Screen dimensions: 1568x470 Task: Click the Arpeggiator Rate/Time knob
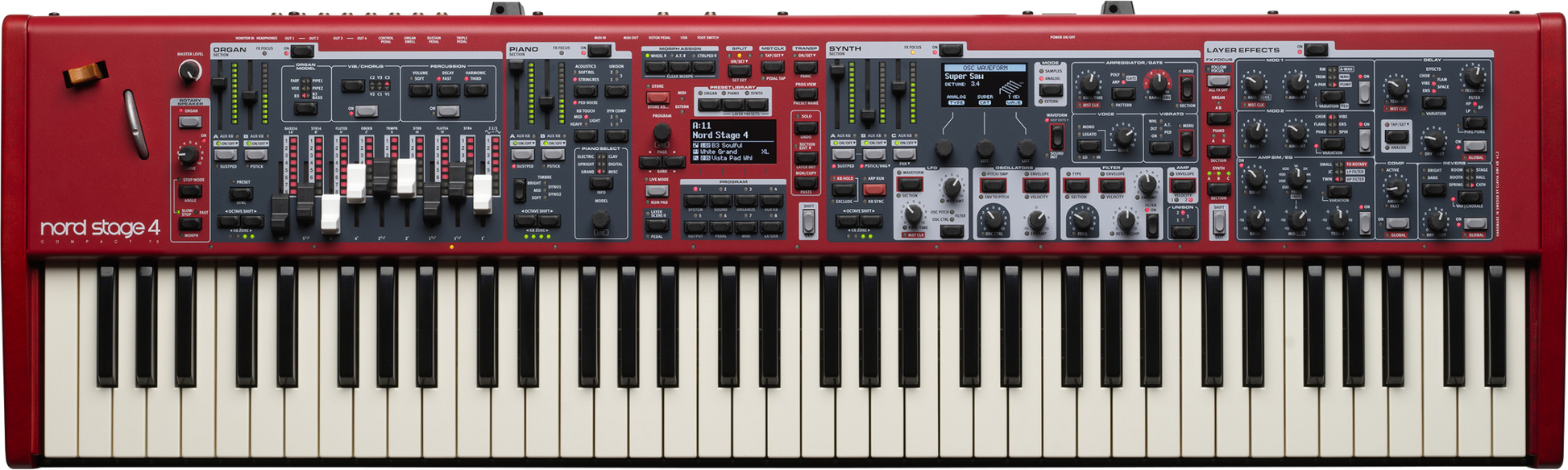(1089, 82)
